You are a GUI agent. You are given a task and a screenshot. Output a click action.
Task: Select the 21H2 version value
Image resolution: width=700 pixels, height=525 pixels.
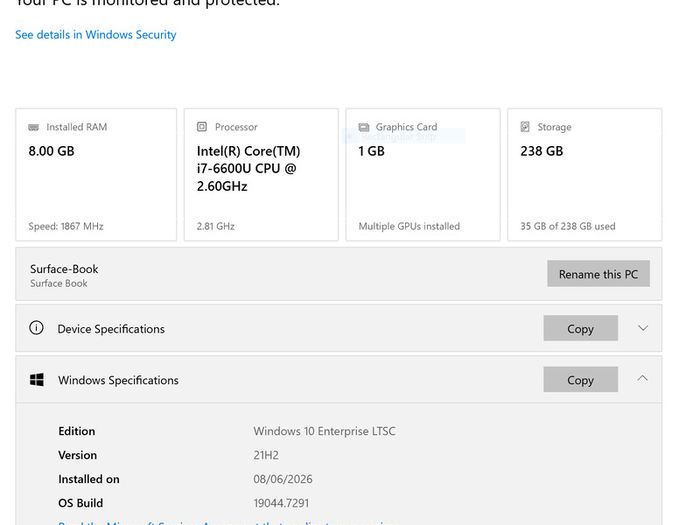click(266, 455)
